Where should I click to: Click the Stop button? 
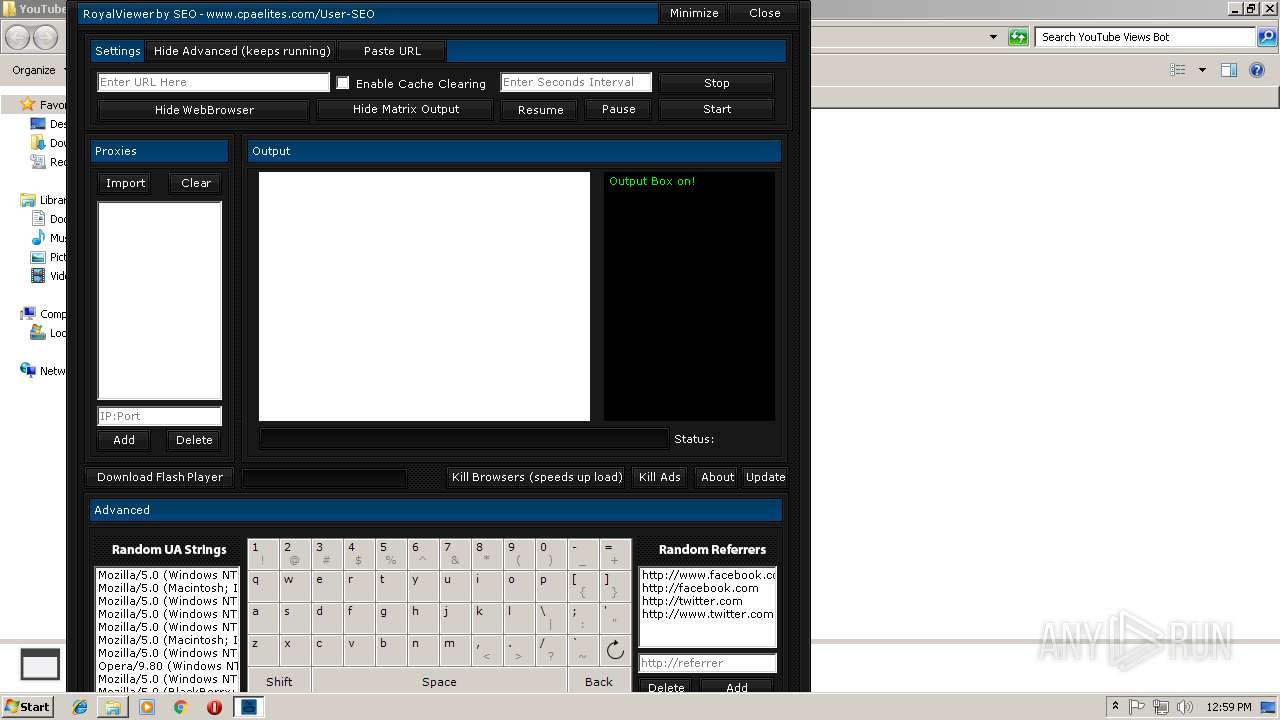pyautogui.click(x=717, y=83)
